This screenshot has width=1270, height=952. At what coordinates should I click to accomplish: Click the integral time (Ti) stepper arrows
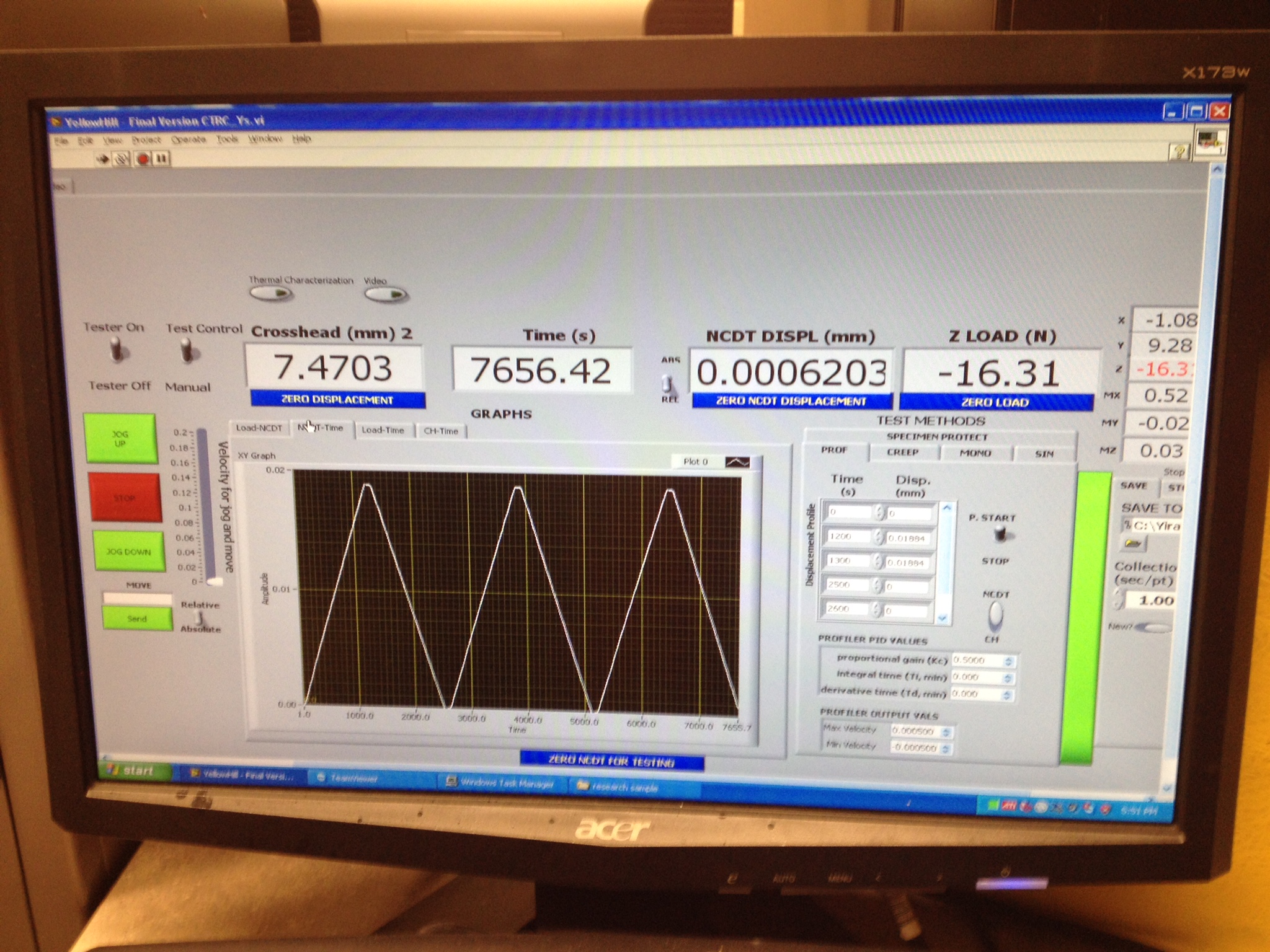click(x=1008, y=679)
